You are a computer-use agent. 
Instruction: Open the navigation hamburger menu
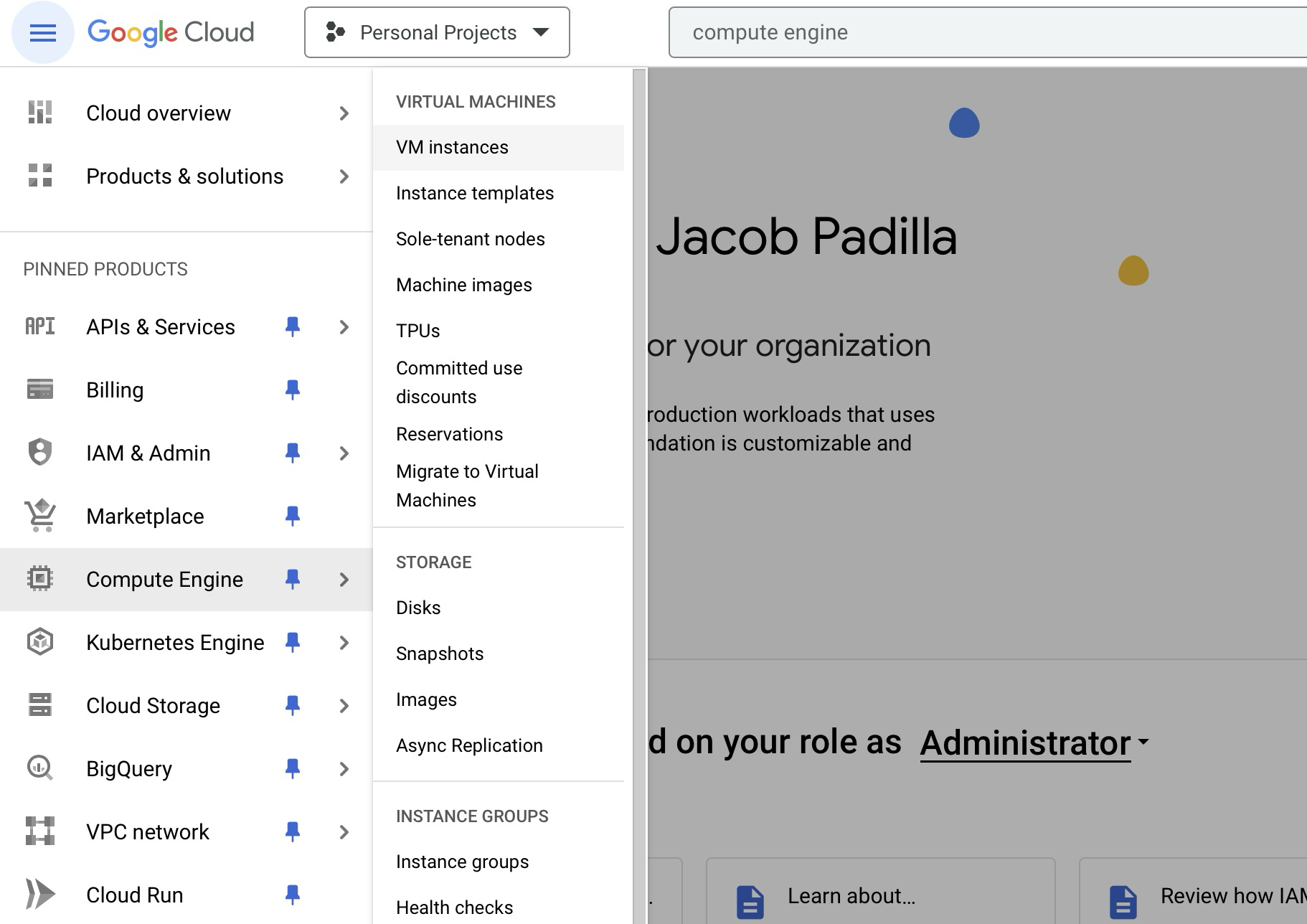42,32
